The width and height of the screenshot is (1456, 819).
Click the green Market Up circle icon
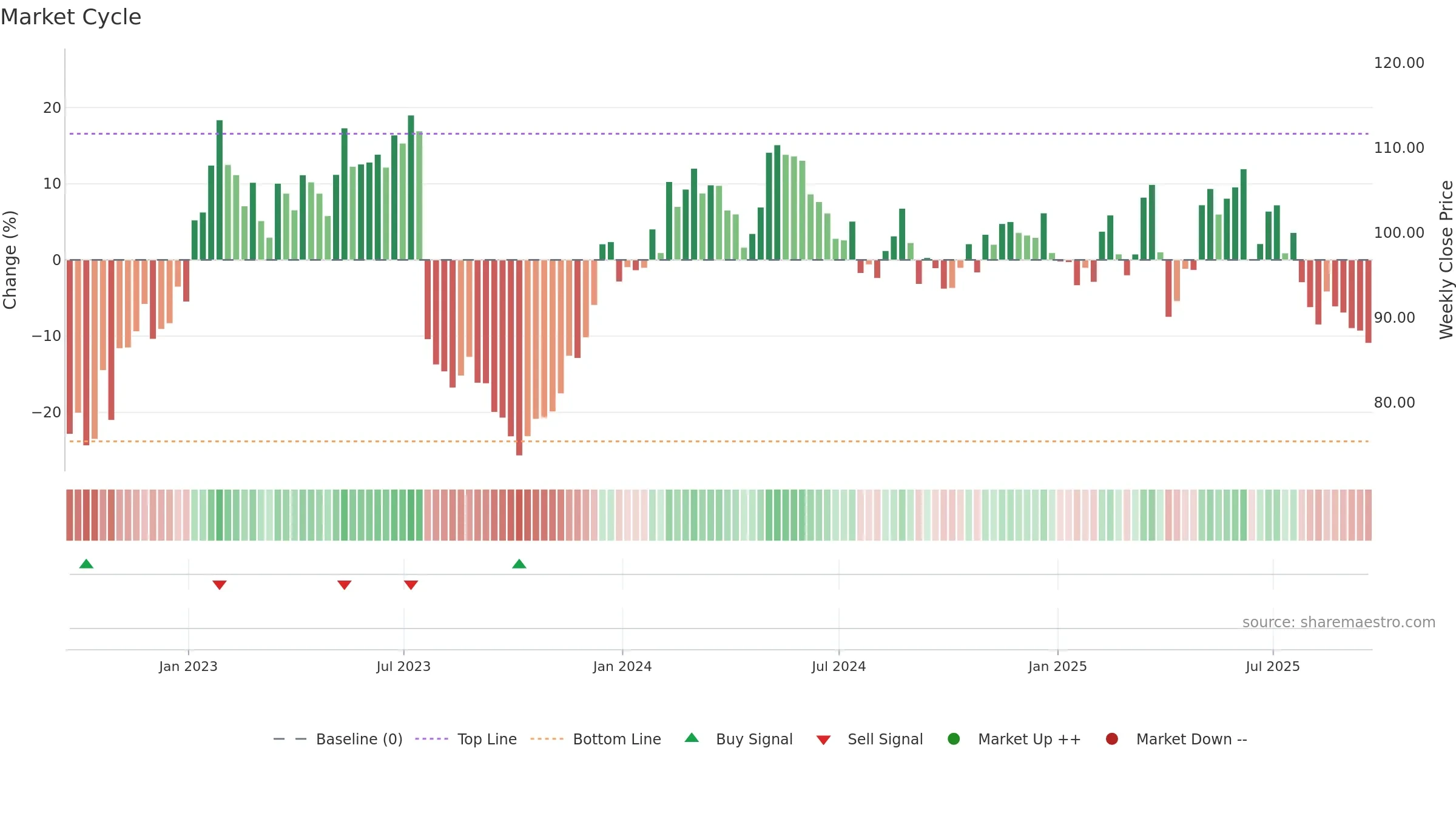954,739
